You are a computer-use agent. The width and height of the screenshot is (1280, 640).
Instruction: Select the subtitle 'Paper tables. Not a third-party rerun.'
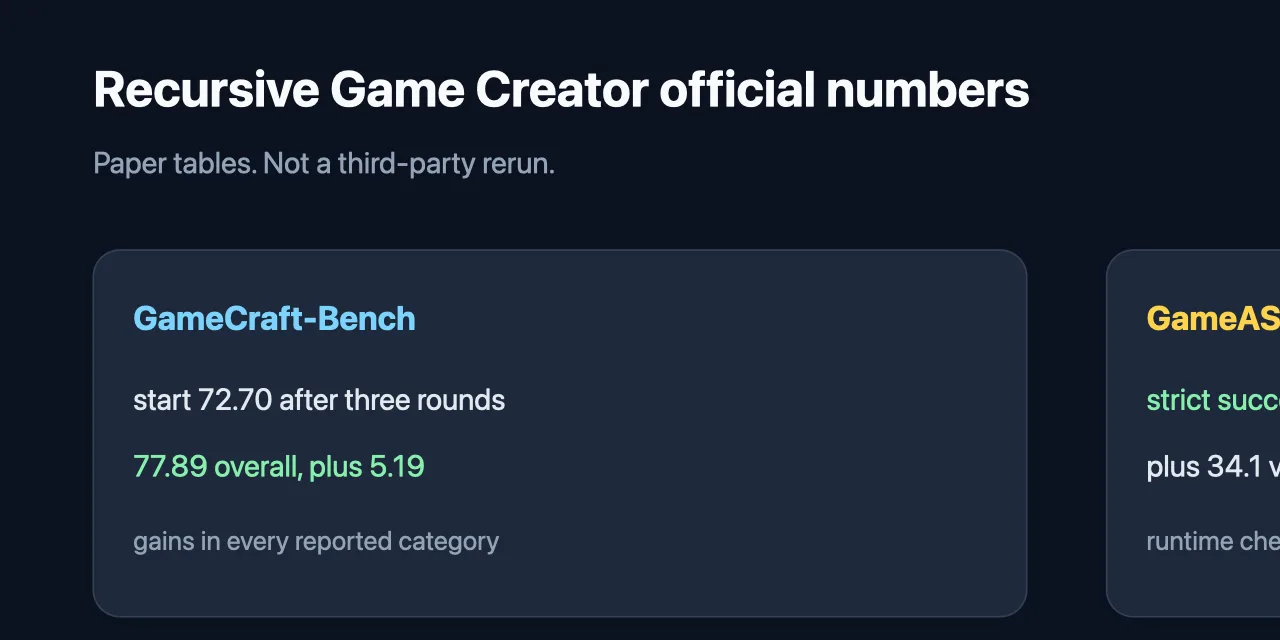[x=324, y=164]
